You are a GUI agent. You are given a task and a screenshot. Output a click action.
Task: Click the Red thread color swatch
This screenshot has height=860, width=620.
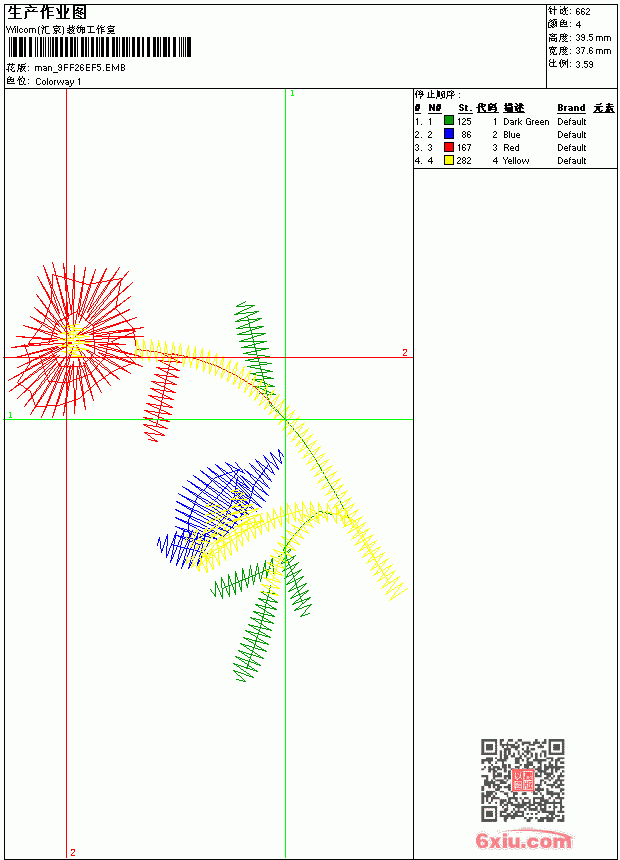(x=449, y=147)
